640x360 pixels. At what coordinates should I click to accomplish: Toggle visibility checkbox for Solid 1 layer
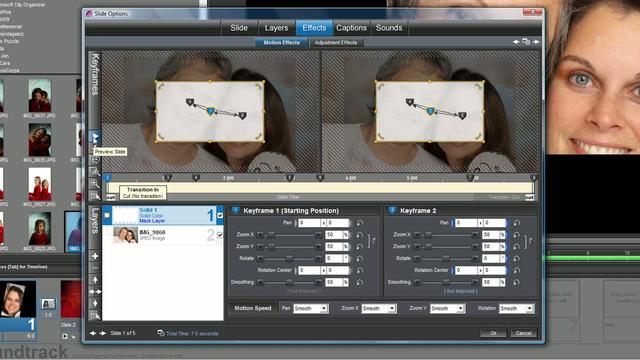point(220,216)
